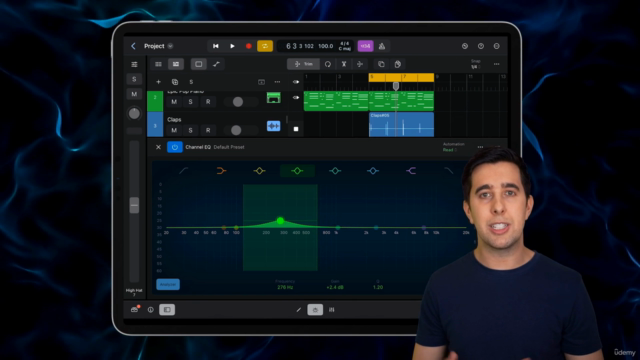Record-enable the Epic Pop Piano track
This screenshot has height=360, width=640.
(x=208, y=102)
